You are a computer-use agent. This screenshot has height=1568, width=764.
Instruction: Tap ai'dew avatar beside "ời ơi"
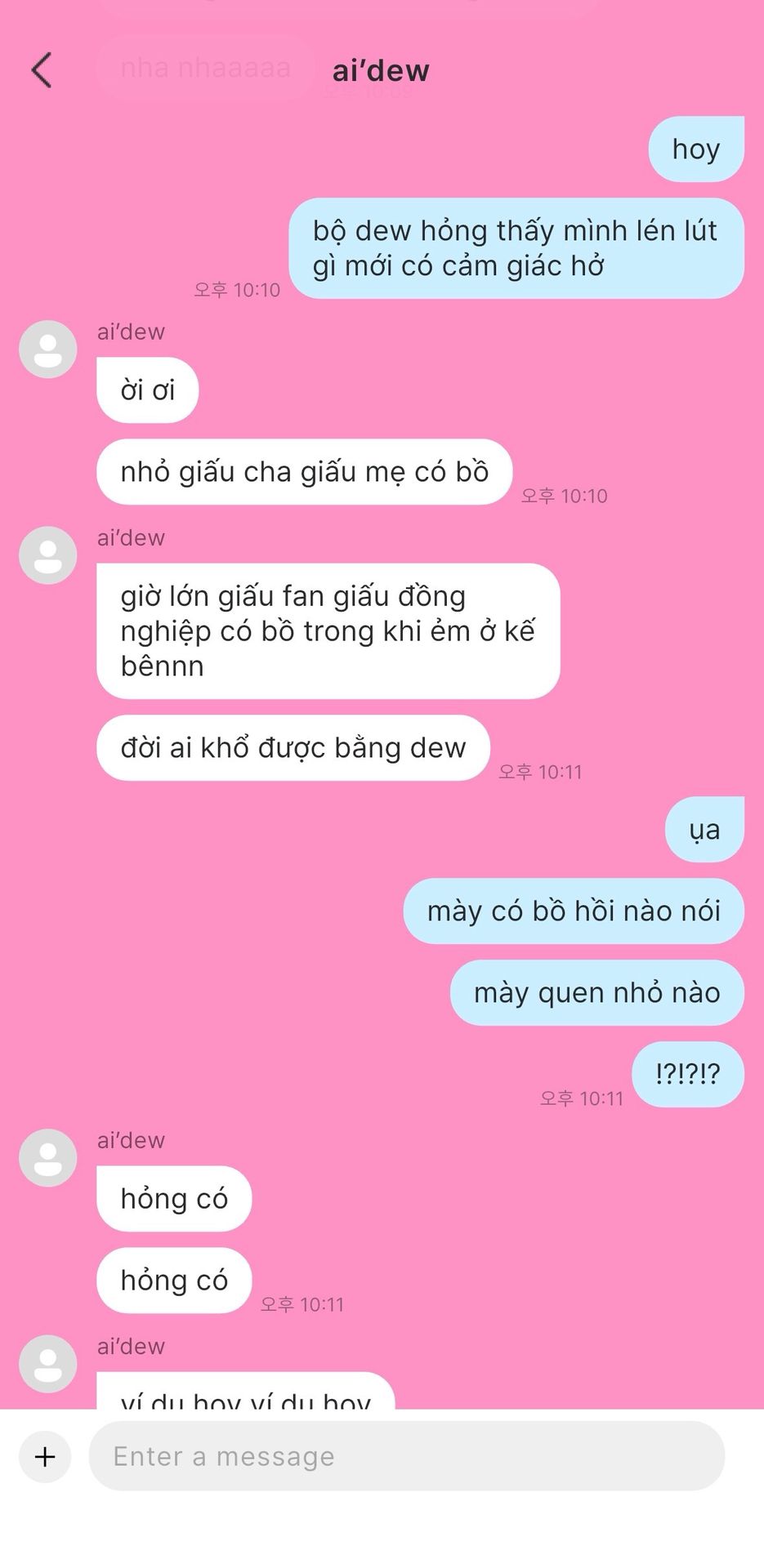pyautogui.click(x=48, y=349)
